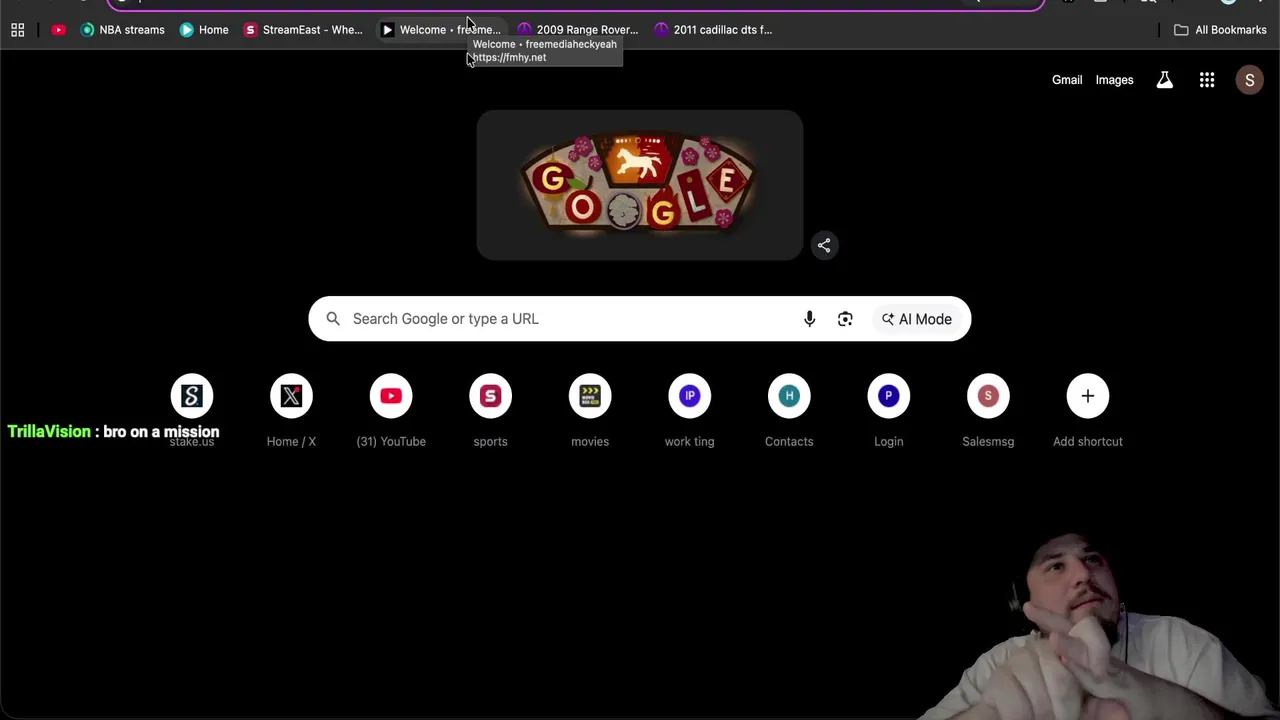Open the Google apps grid launcher
This screenshot has height=720, width=1280.
1207,80
